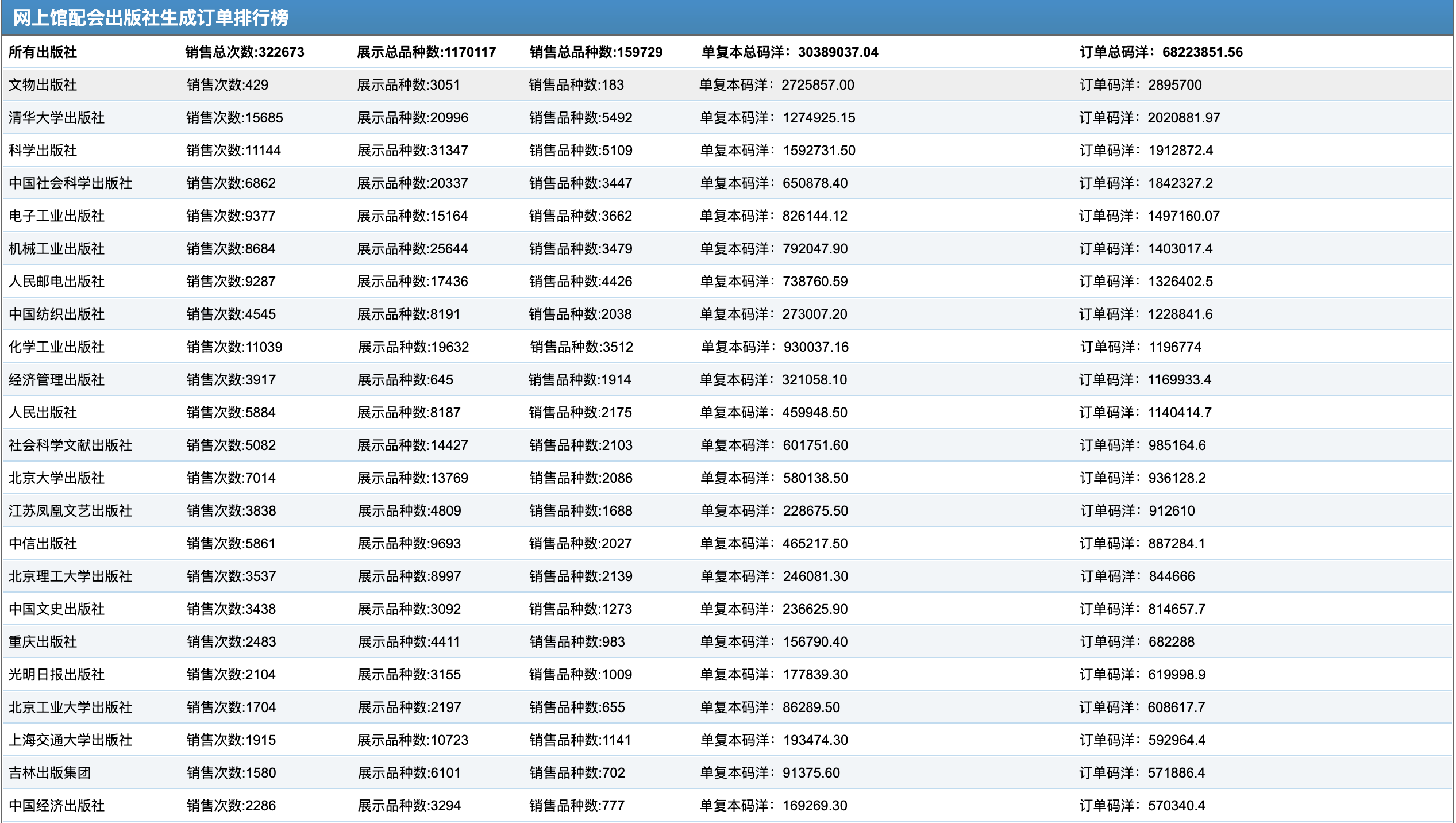Click the 经济管理出版社 publisher
This screenshot has width=1456, height=823.
(x=56, y=380)
